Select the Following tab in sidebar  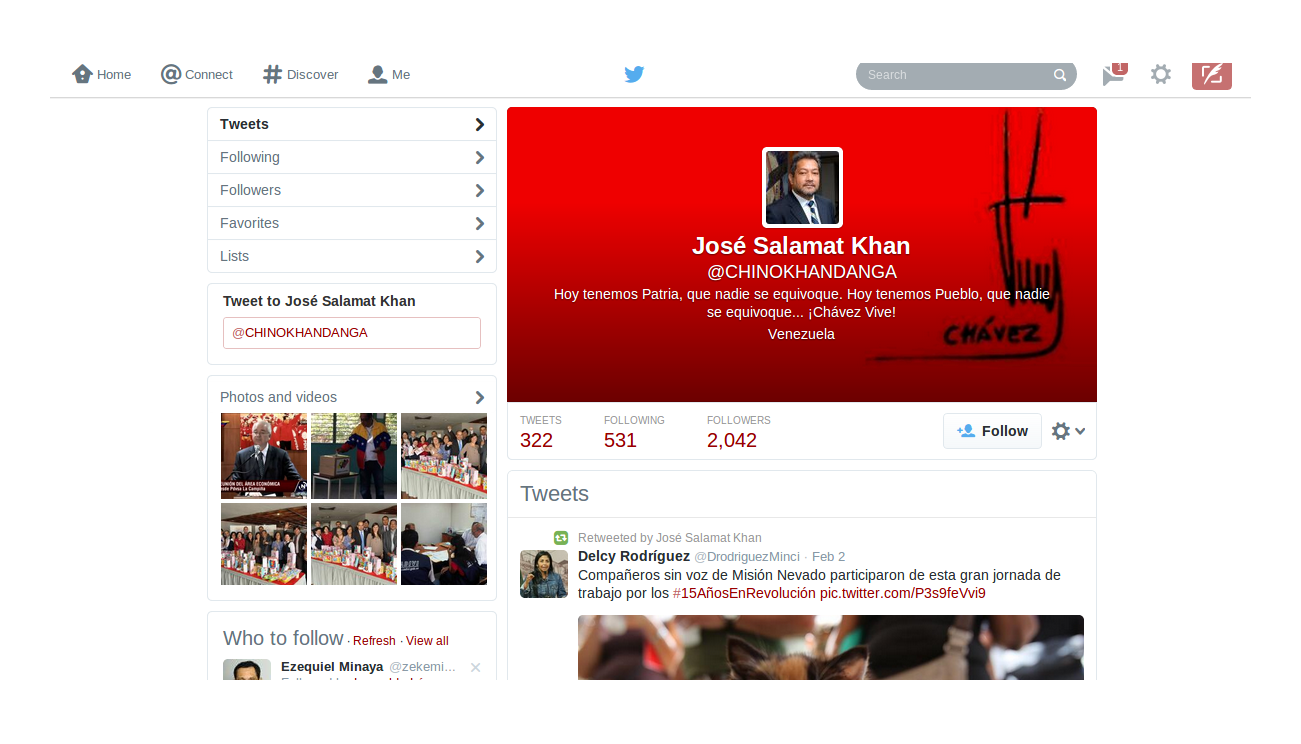pyautogui.click(x=352, y=157)
